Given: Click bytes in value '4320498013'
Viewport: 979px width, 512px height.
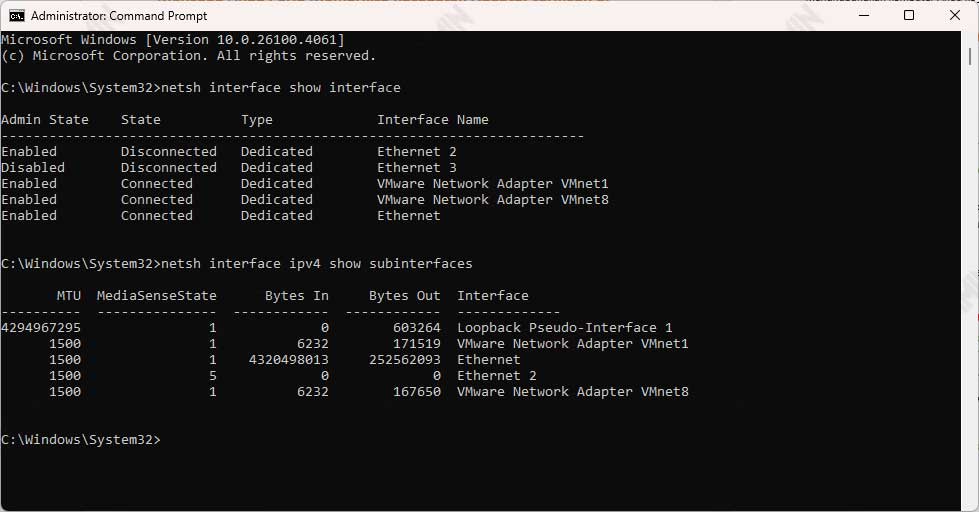Looking at the screenshot, I should pyautogui.click(x=288, y=360).
